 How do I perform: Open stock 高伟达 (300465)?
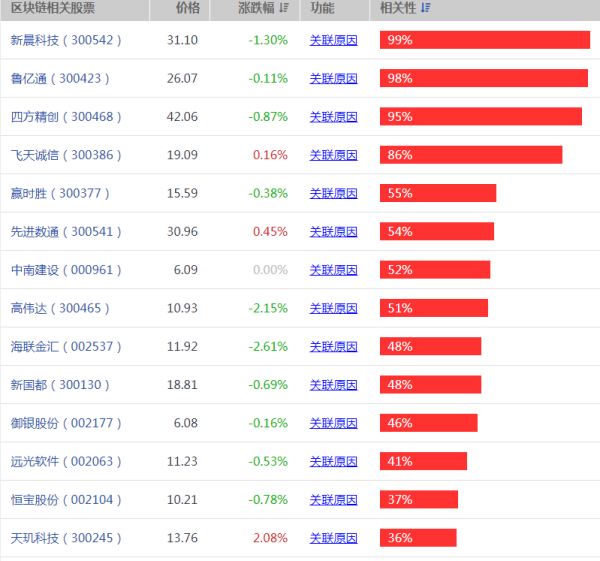click(60, 308)
